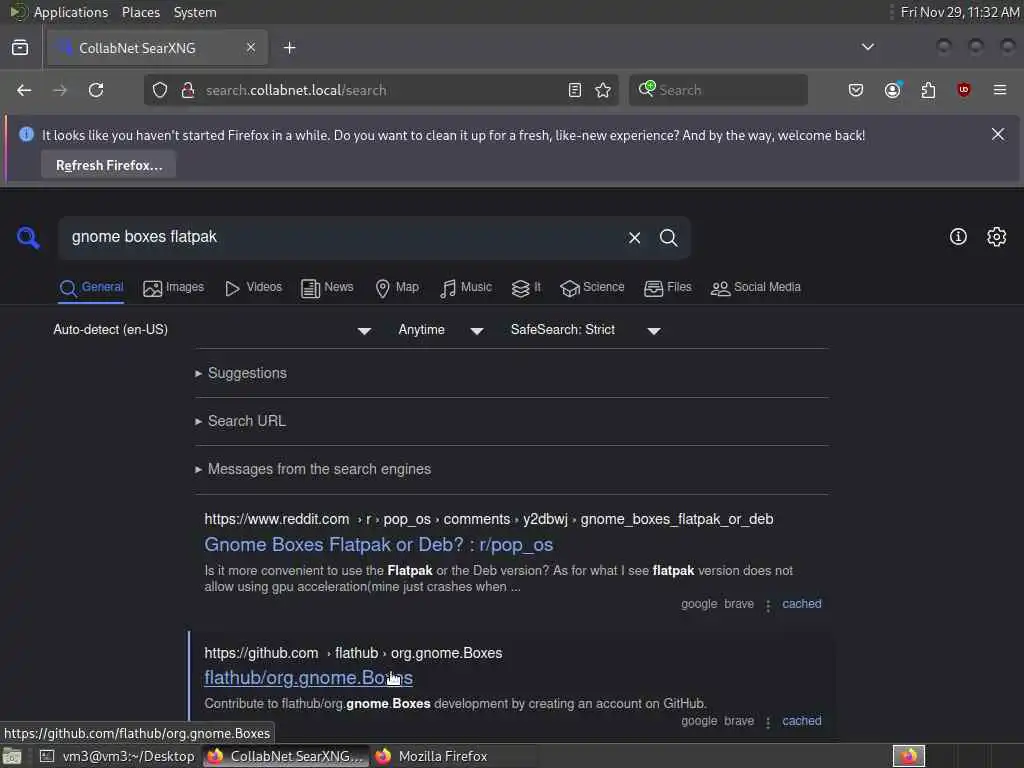
Task: Open Gnome Boxes Flatpak or Deb? result
Action: pos(379,545)
